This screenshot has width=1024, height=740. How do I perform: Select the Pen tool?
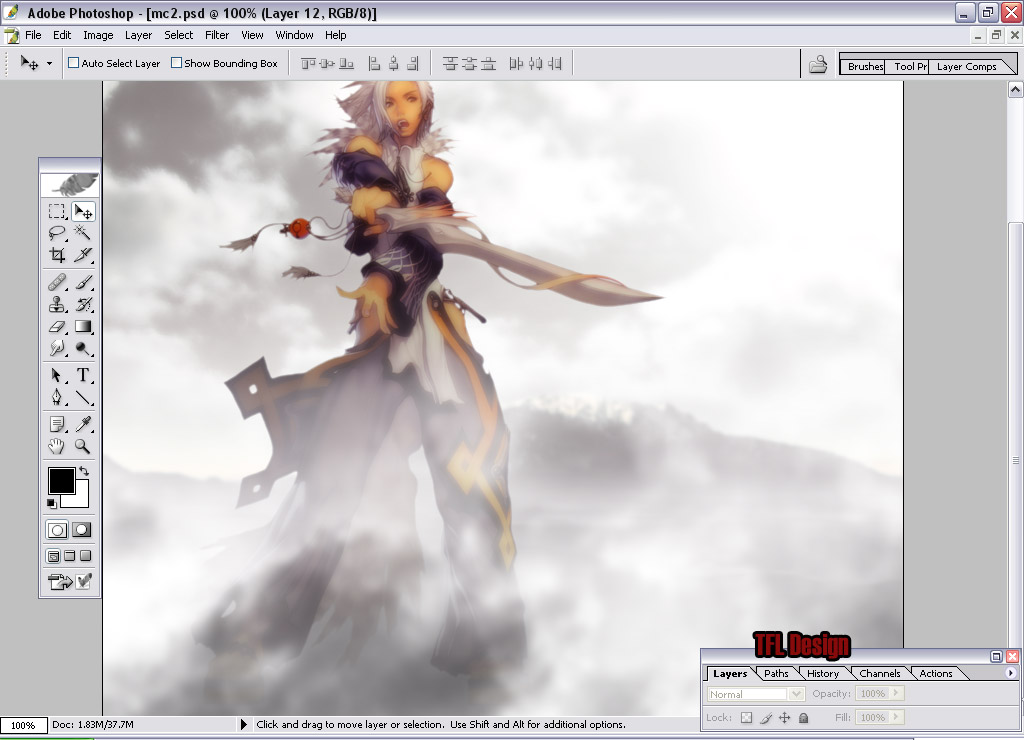click(x=57, y=397)
